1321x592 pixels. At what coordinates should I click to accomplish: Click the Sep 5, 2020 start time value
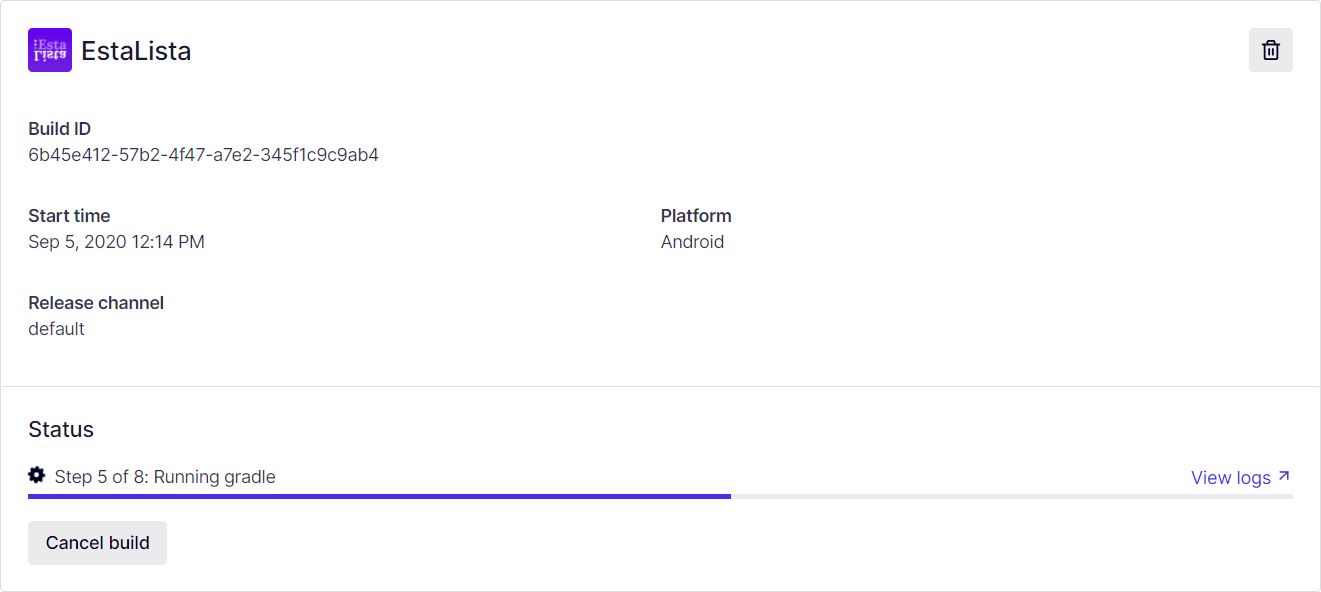coord(116,242)
